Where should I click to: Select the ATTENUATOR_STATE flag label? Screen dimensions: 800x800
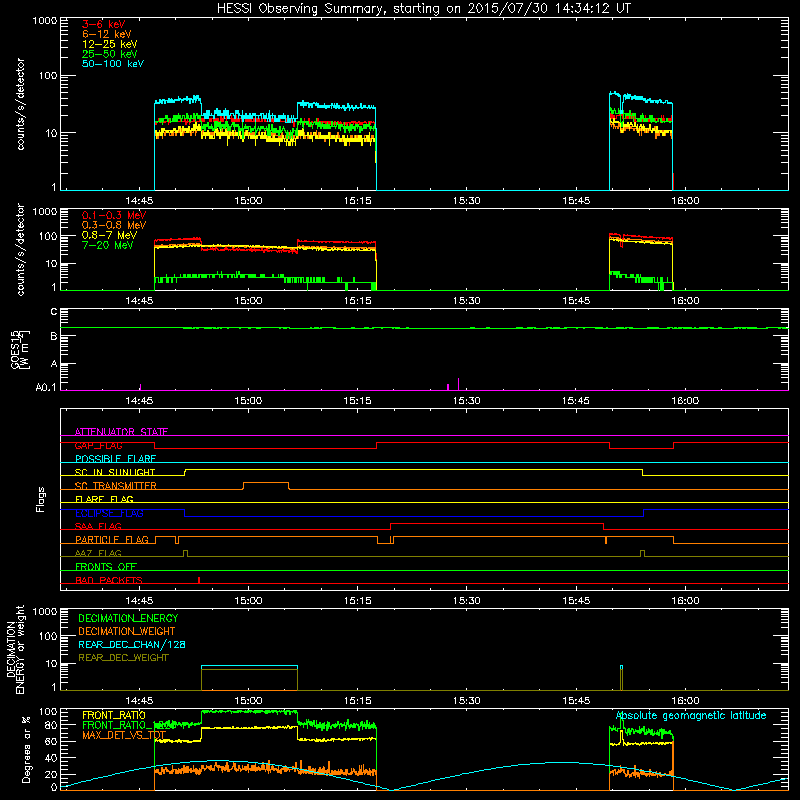coord(121,432)
